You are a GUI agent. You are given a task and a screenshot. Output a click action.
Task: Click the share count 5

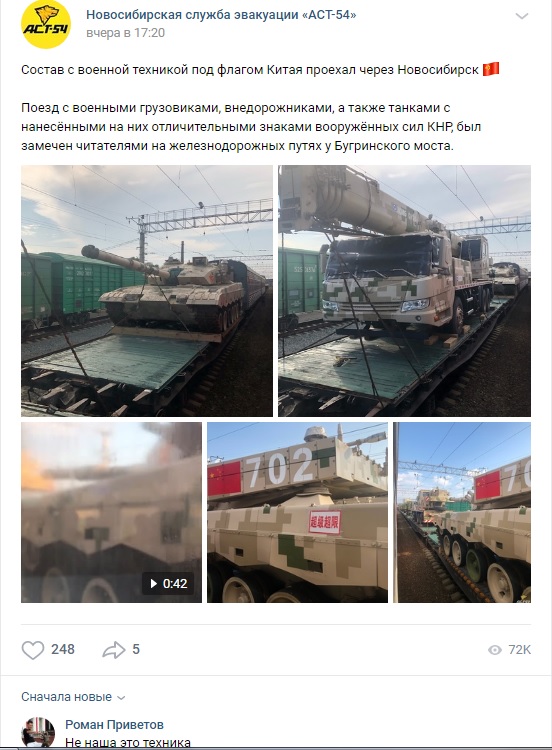(136, 649)
